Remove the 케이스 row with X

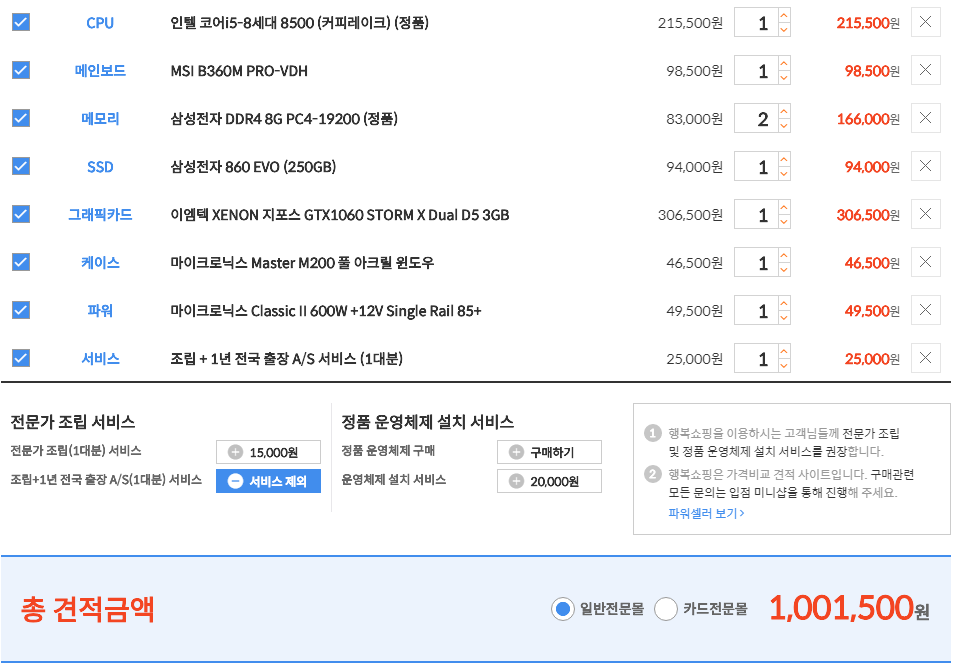(x=925, y=262)
